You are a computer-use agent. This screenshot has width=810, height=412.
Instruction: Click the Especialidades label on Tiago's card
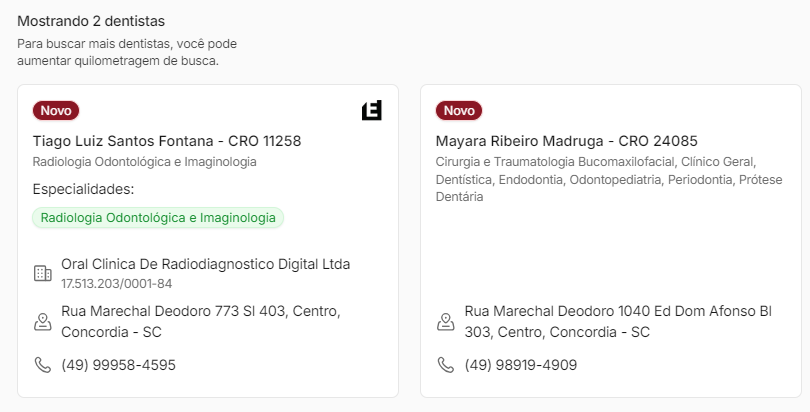coord(83,189)
